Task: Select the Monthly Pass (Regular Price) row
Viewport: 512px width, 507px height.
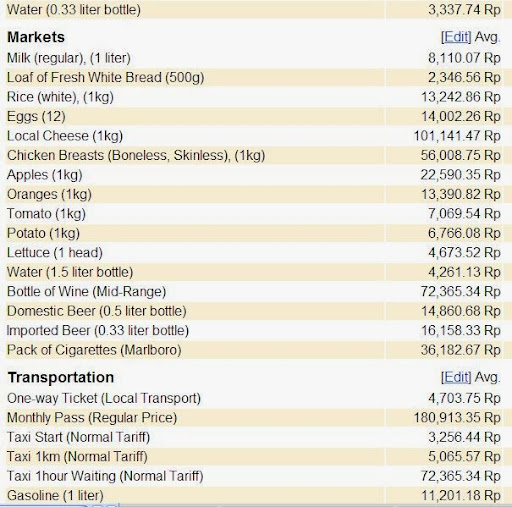Action: [254, 418]
